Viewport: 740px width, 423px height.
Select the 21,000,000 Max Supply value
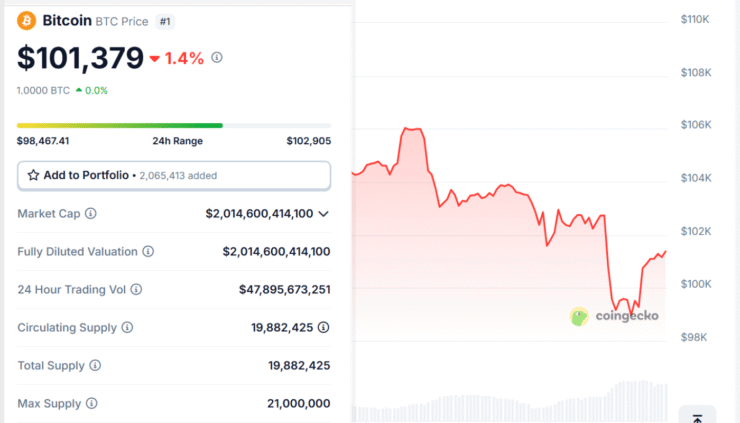(299, 403)
